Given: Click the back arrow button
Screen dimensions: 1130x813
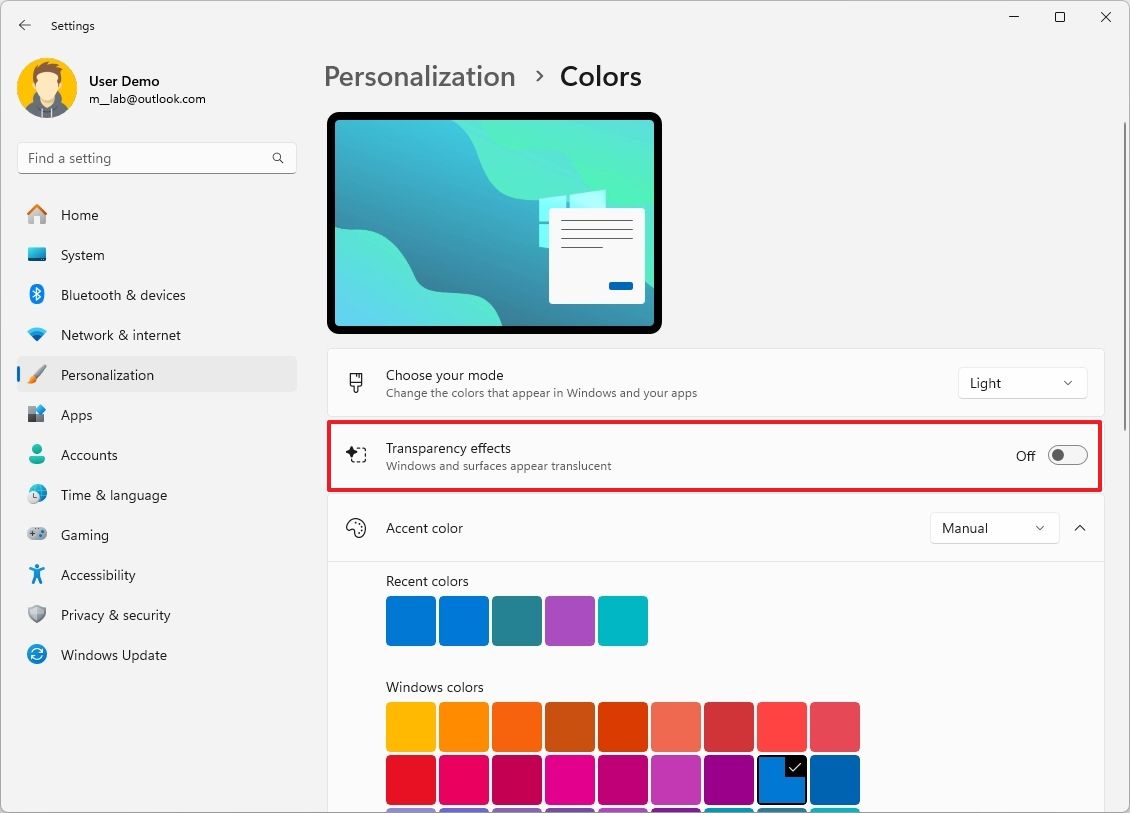Looking at the screenshot, I should [x=24, y=25].
